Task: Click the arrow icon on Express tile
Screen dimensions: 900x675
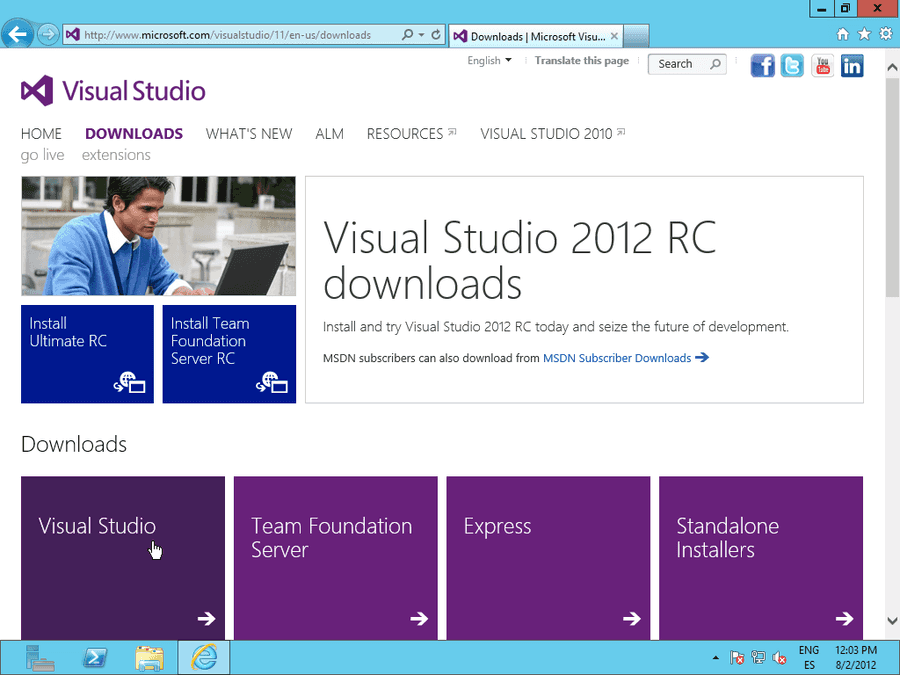Action: click(632, 618)
